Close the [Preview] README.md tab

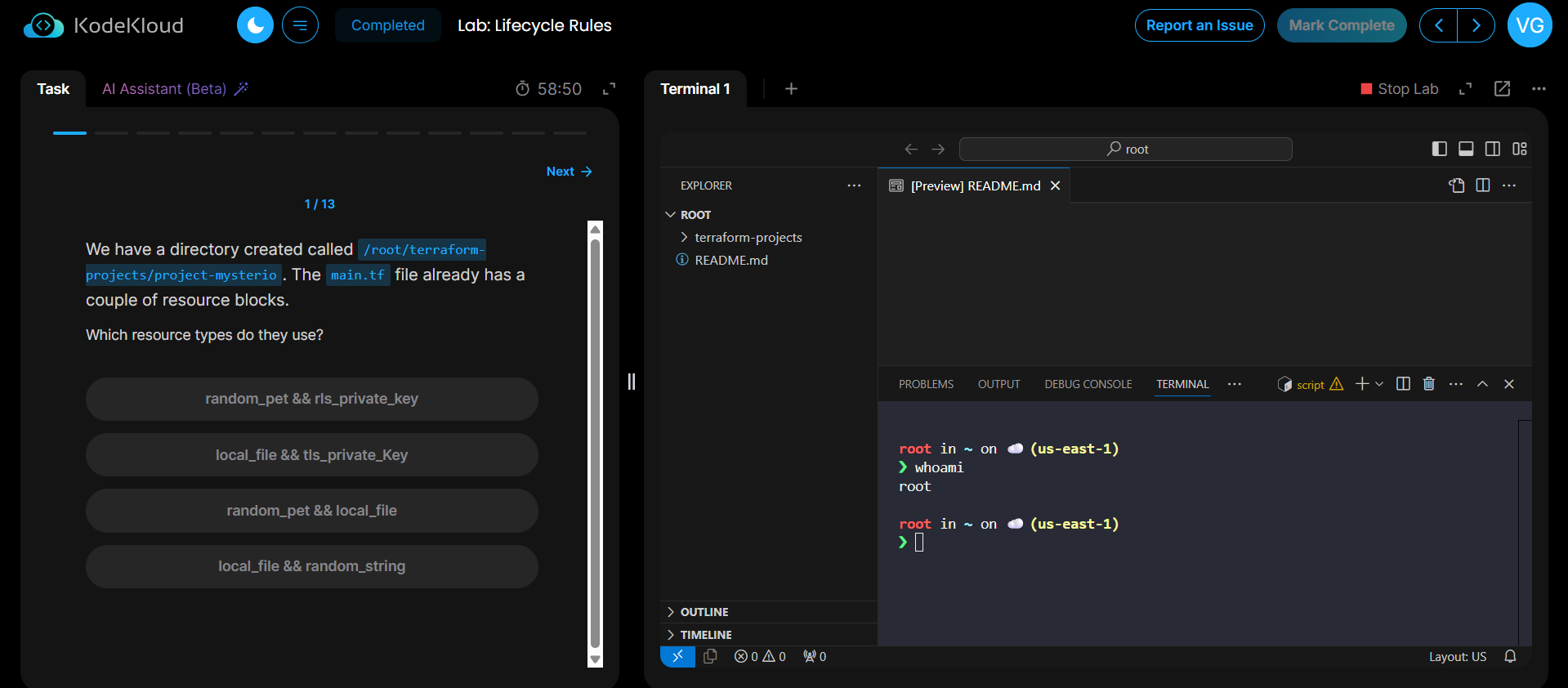pos(1055,185)
